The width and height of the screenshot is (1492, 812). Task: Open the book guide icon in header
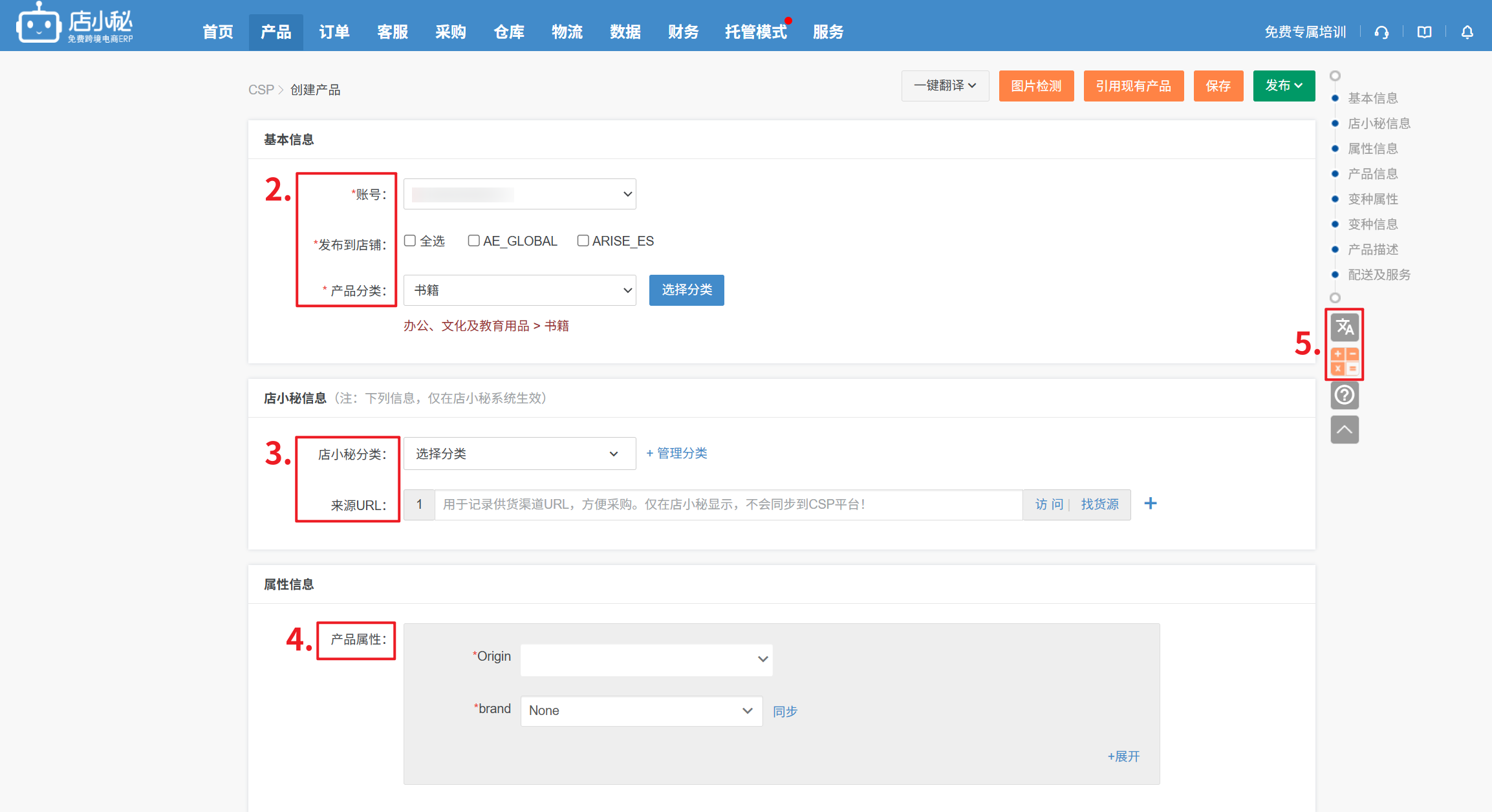pos(1424,32)
